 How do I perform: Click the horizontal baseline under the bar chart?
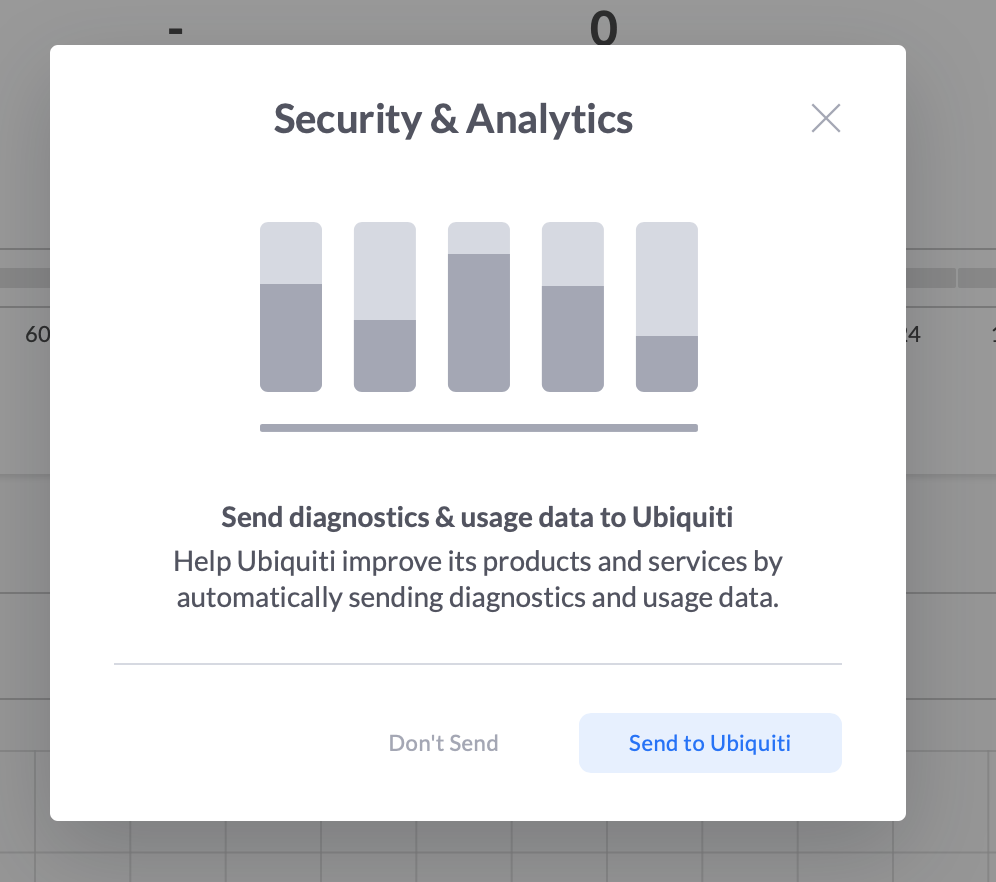click(x=479, y=428)
